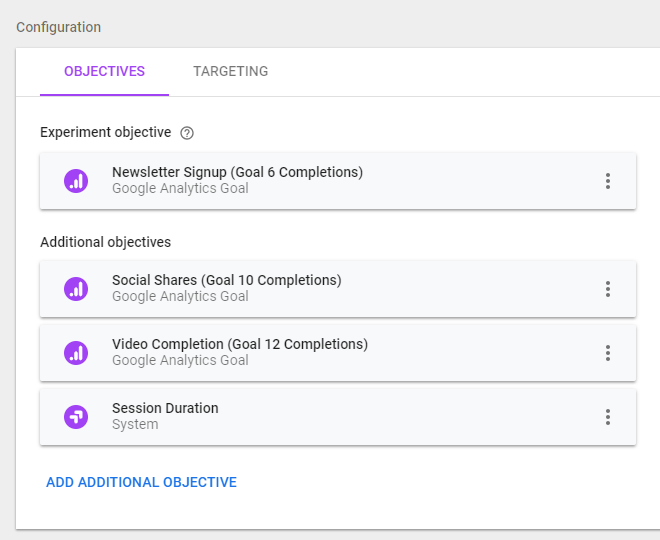Open more options for Newsletter Signup
The image size is (660, 540).
click(607, 181)
